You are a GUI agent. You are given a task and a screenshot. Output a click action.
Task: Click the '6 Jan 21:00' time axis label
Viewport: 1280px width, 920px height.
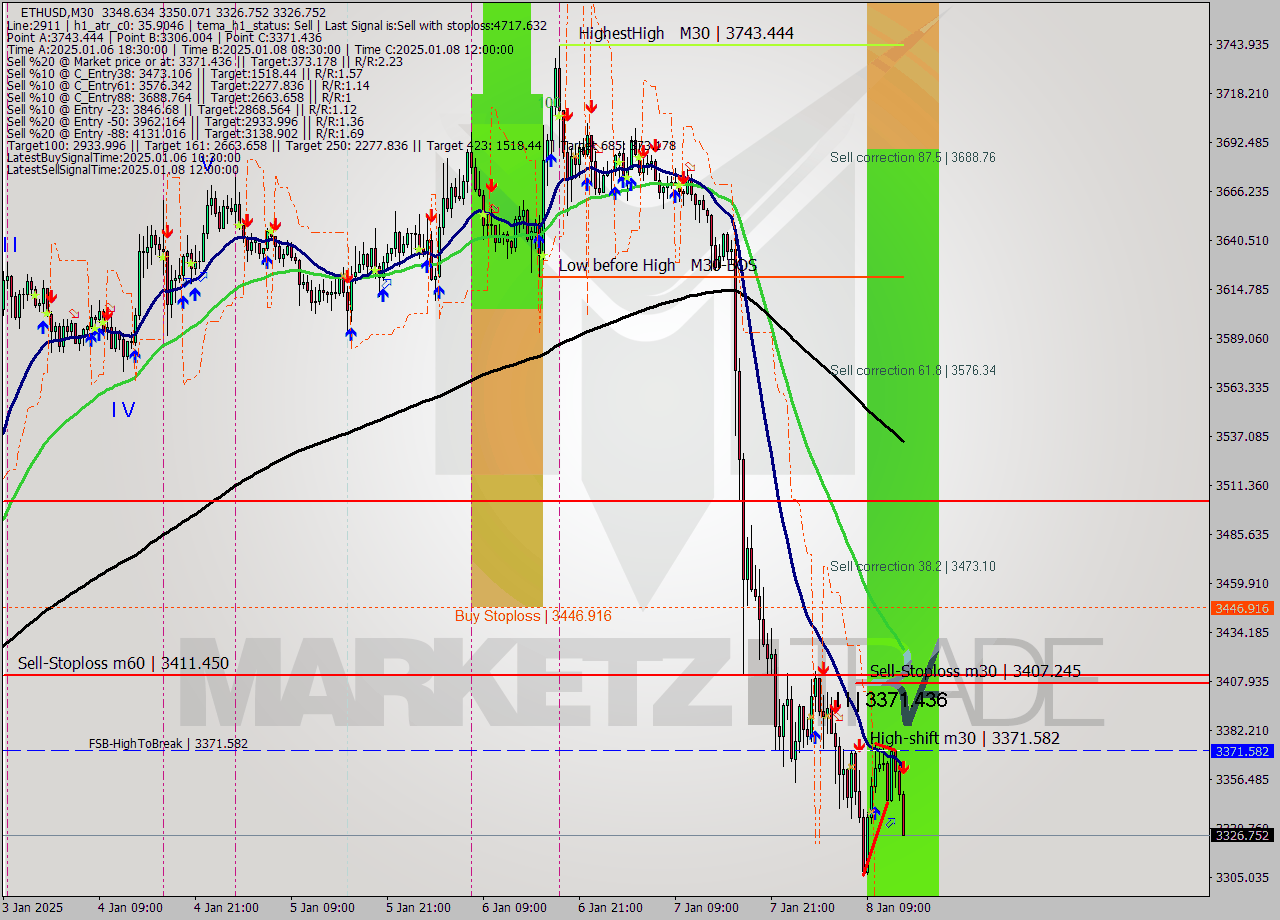(x=610, y=908)
